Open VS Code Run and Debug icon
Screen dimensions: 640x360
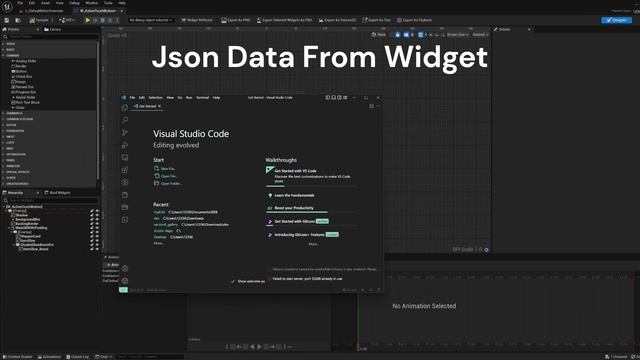pos(125,145)
